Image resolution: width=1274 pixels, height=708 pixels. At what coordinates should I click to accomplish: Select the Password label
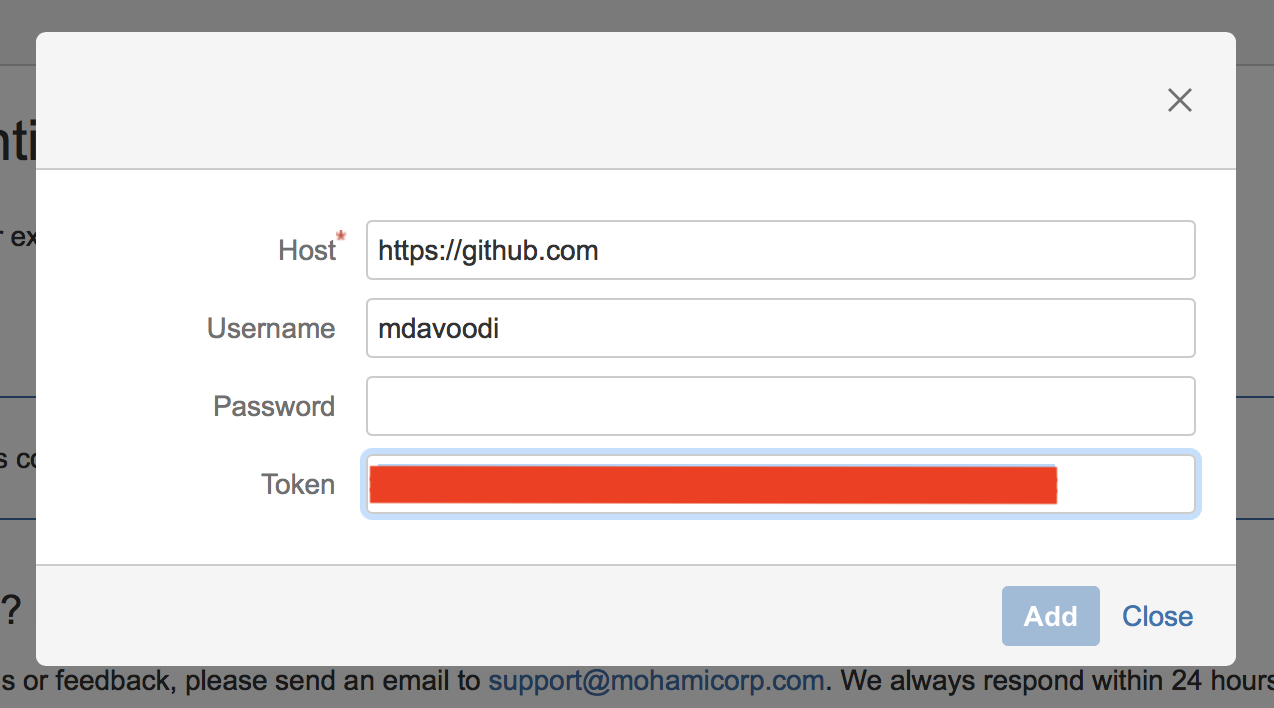coord(274,406)
